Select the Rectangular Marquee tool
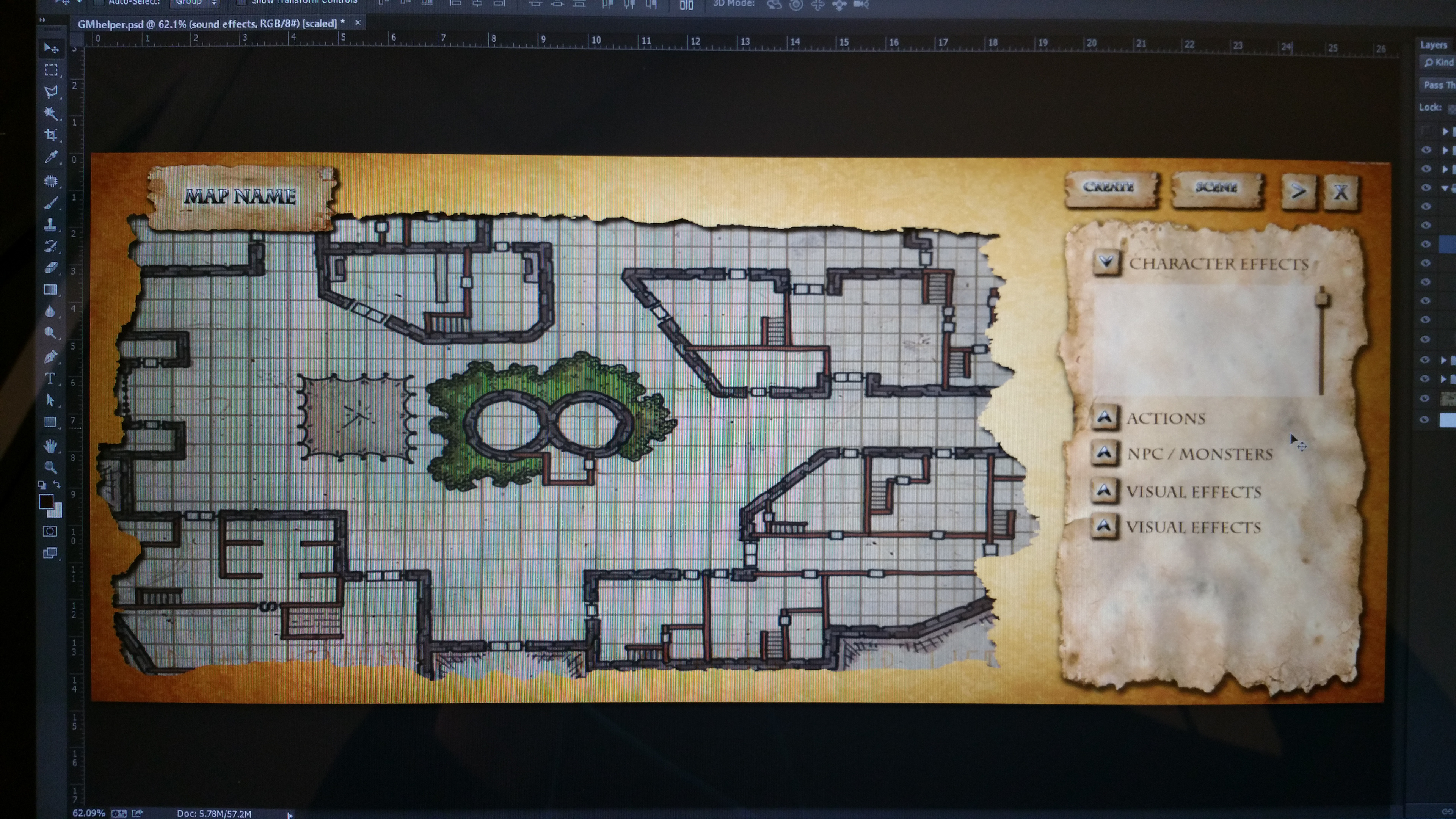Viewport: 1456px width, 819px height. [x=51, y=70]
